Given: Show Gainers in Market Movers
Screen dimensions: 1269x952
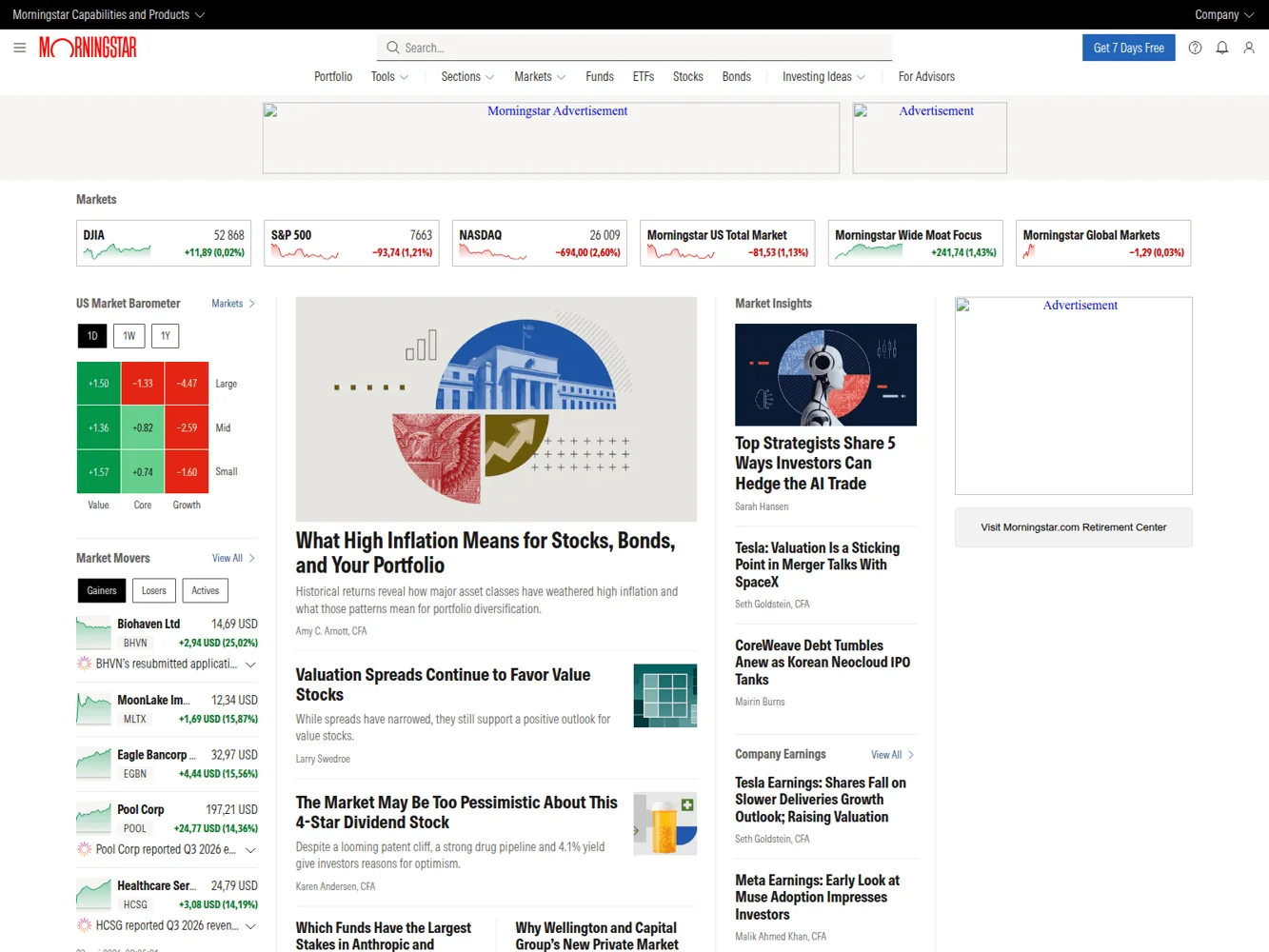Looking at the screenshot, I should (102, 591).
